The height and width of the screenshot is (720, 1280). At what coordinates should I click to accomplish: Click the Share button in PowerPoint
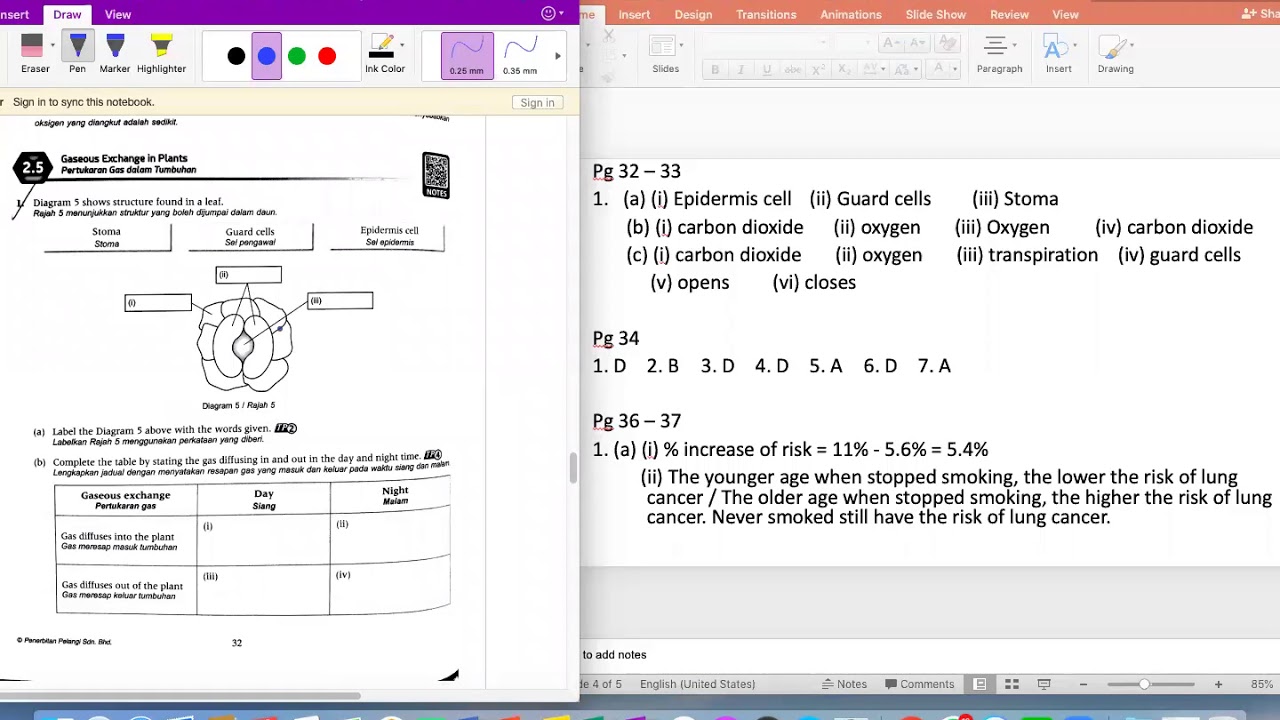[1262, 14]
